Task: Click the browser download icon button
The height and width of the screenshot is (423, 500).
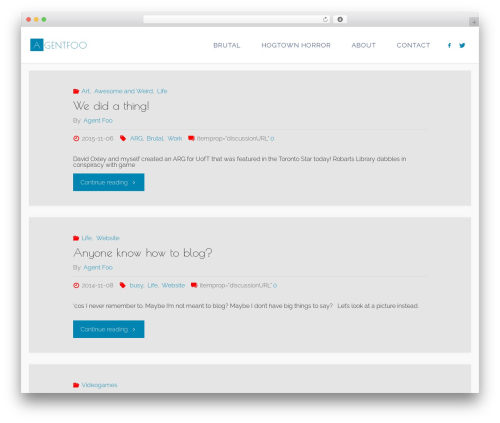Action: [340, 19]
